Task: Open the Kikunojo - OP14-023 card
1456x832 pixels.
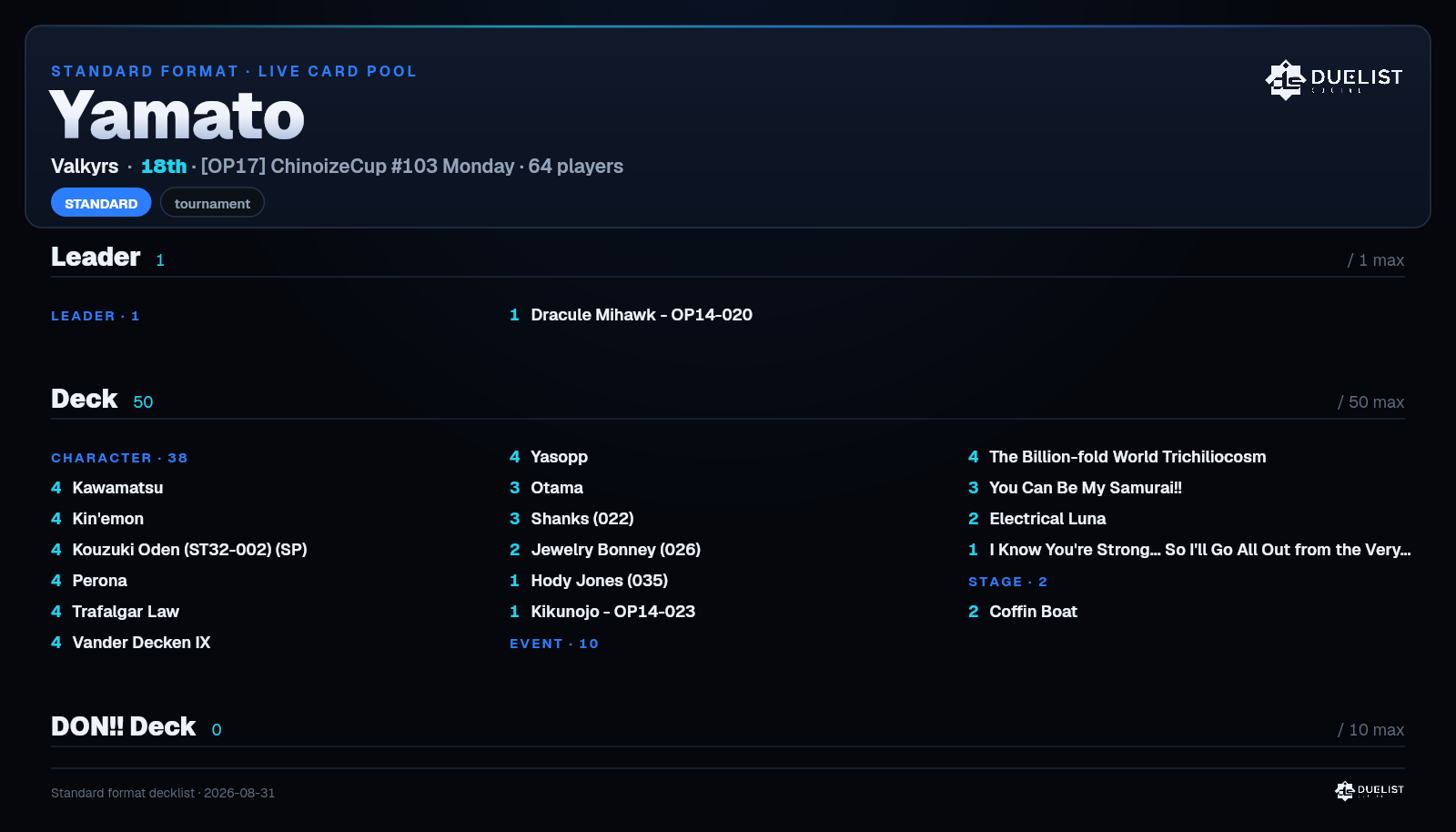Action: tap(602, 612)
